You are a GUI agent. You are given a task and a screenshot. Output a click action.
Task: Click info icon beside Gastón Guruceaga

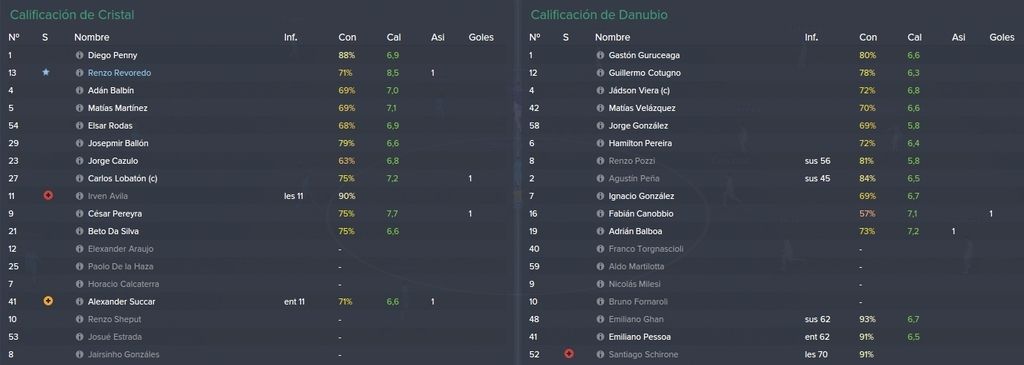(x=600, y=56)
